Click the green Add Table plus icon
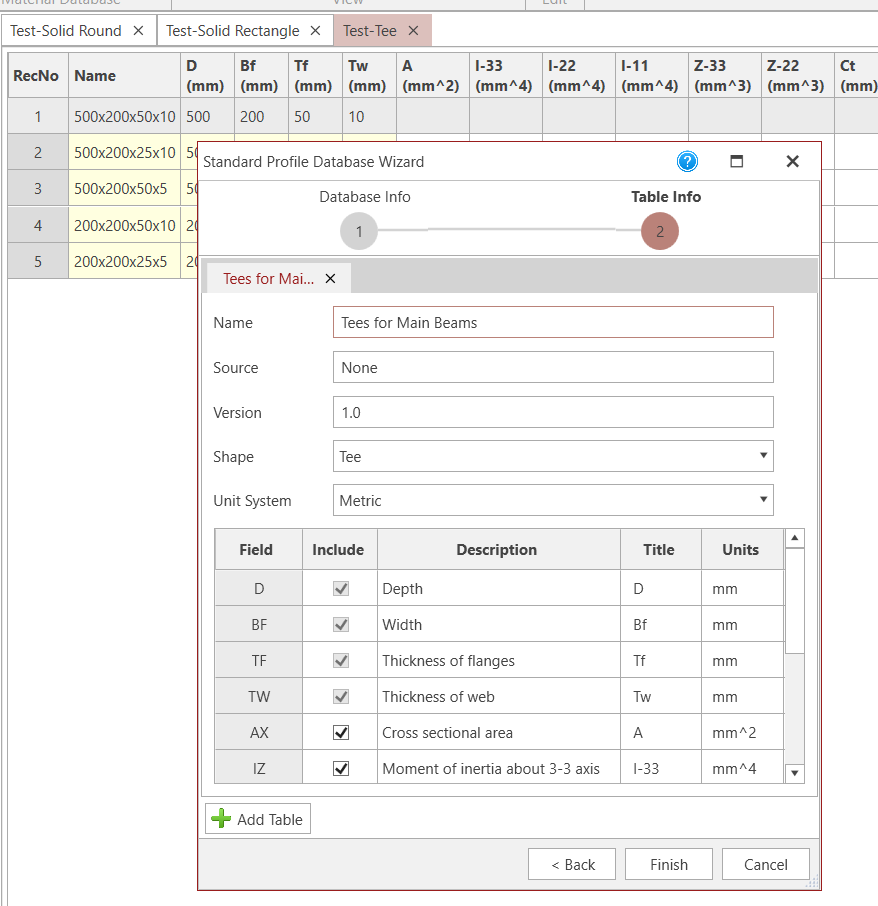878x906 pixels. pos(222,818)
